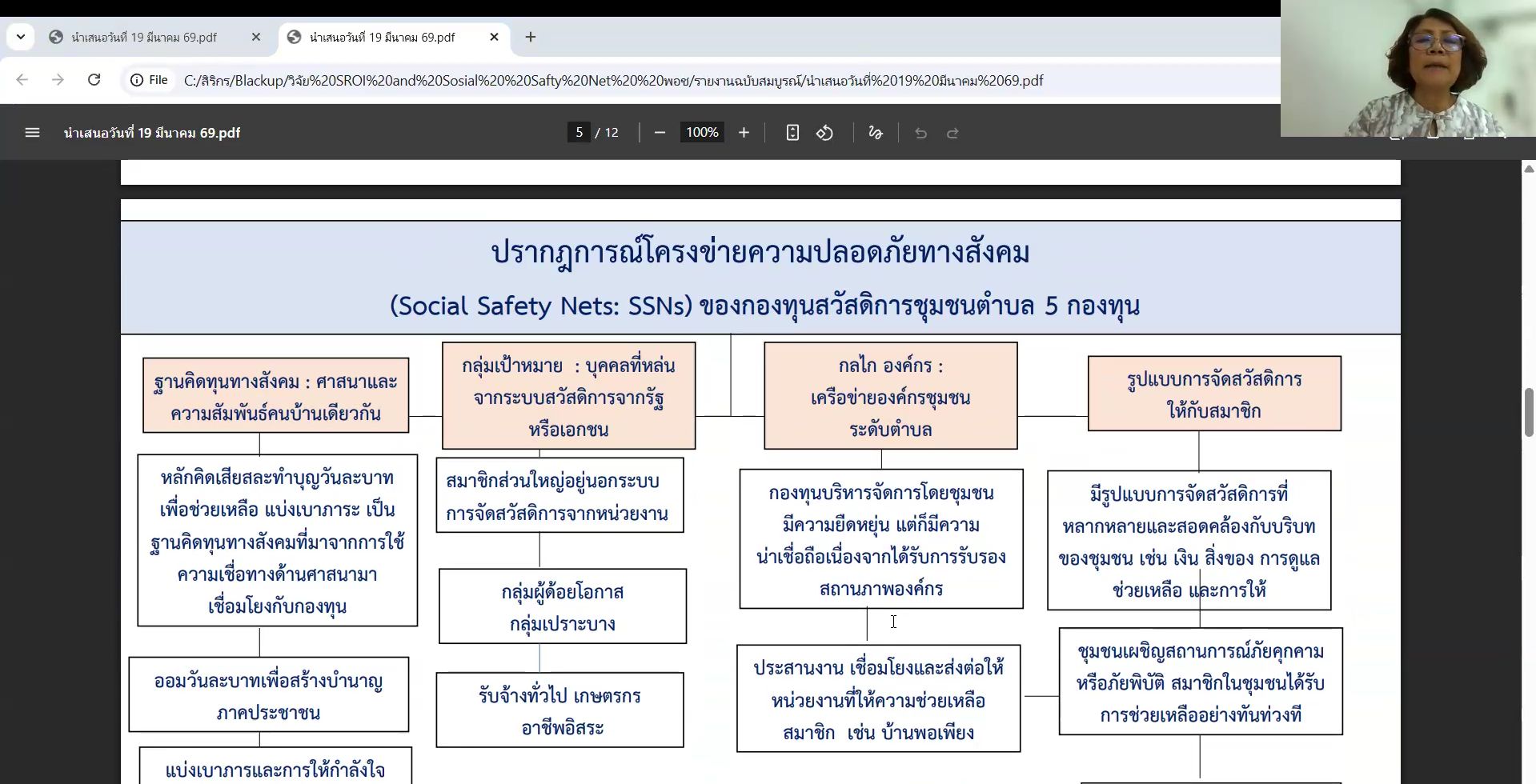Open a new browser tab
The height and width of the screenshot is (784, 1536).
pos(530,37)
